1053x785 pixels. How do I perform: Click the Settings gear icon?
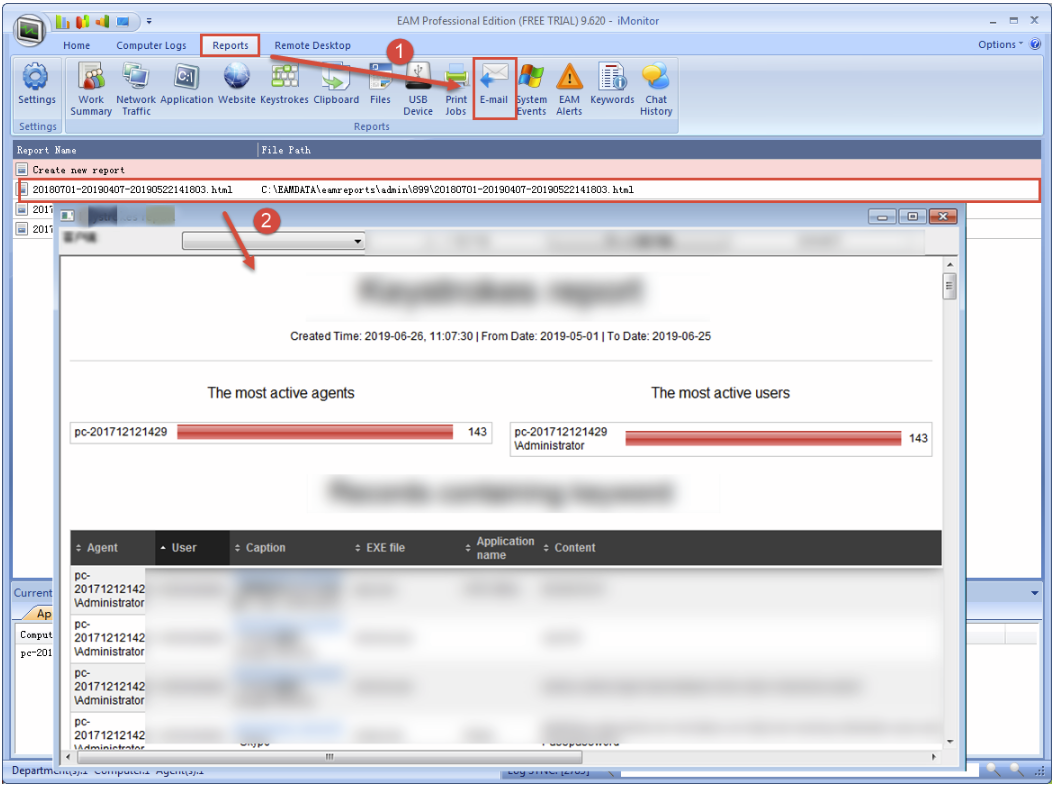click(x=37, y=85)
